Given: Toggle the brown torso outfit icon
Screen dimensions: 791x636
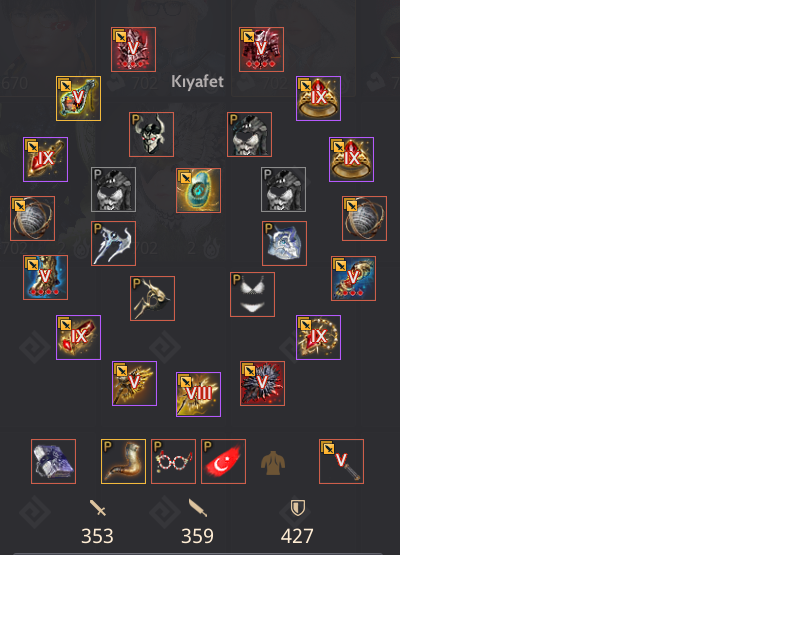Looking at the screenshot, I should point(273,463).
